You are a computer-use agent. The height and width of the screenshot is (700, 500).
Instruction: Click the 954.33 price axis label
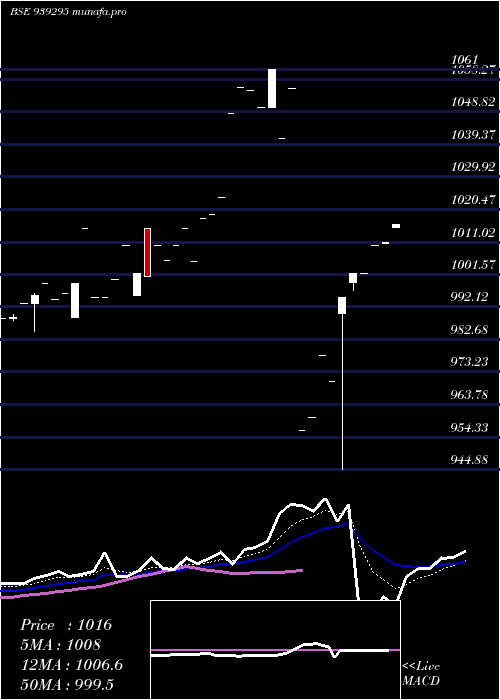point(469,428)
